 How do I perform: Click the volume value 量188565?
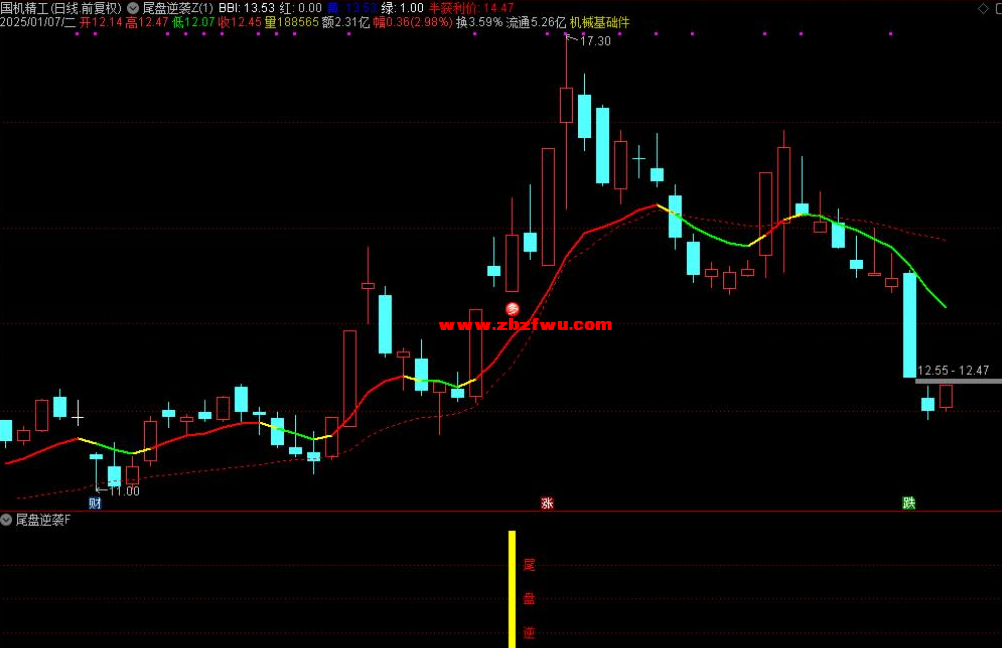pos(291,22)
